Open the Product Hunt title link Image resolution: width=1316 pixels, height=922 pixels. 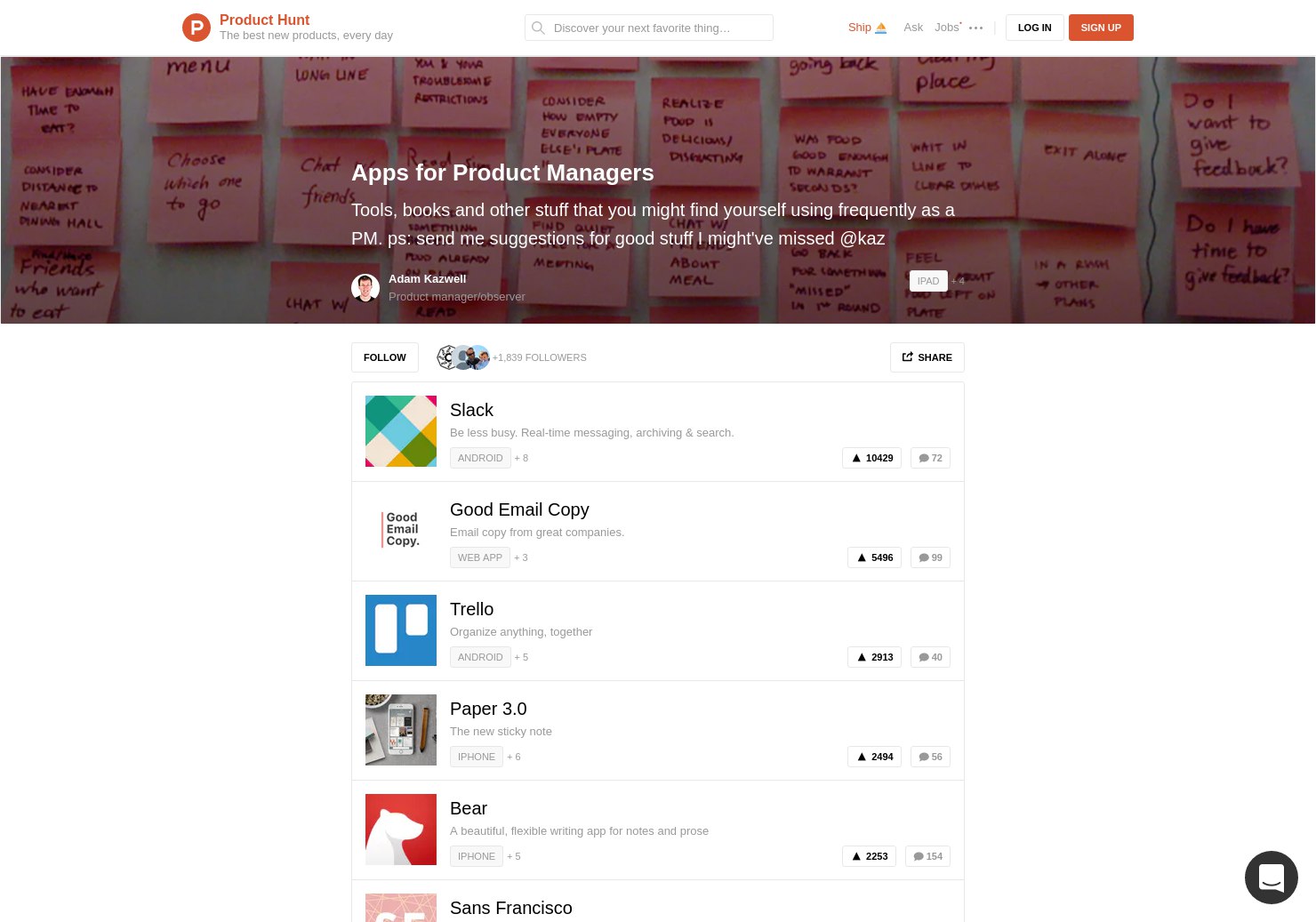pyautogui.click(x=264, y=20)
